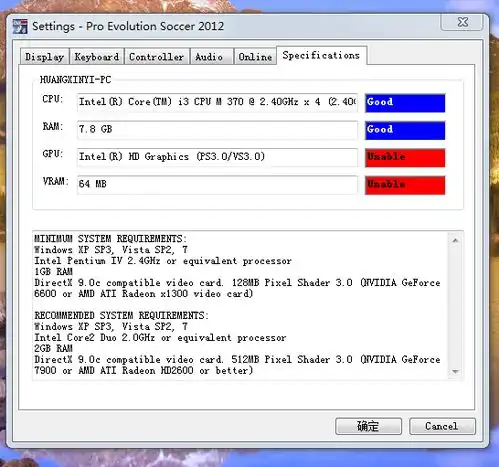Click the red Unable status next to VRAM

pos(405,185)
